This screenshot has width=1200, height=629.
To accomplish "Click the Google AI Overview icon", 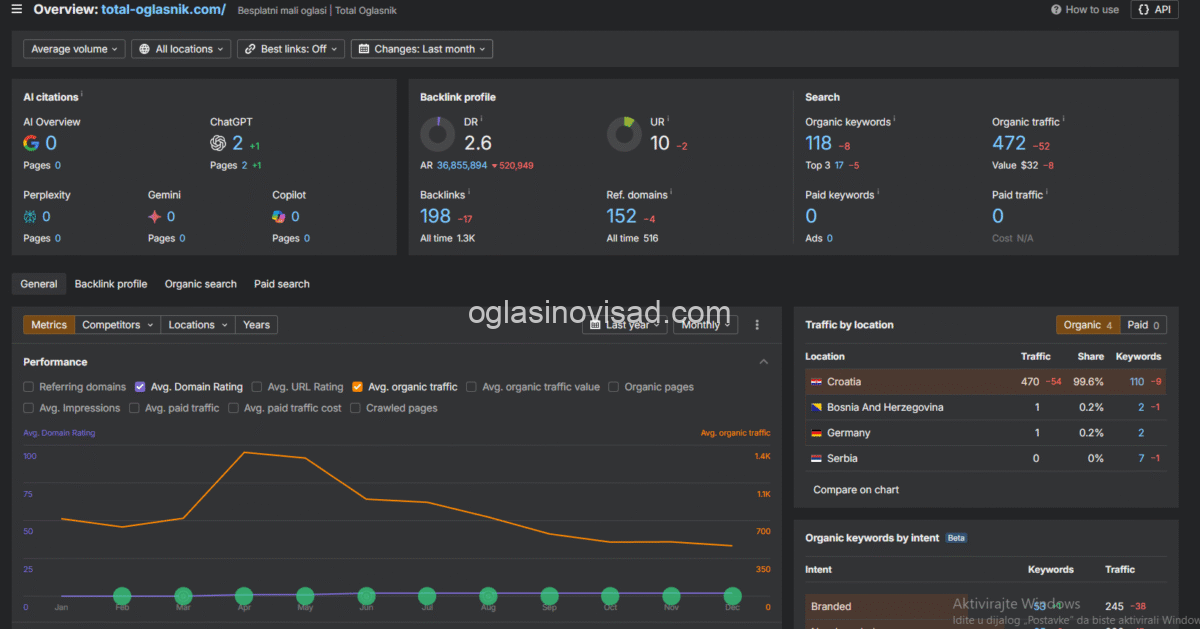I will click(x=31, y=143).
